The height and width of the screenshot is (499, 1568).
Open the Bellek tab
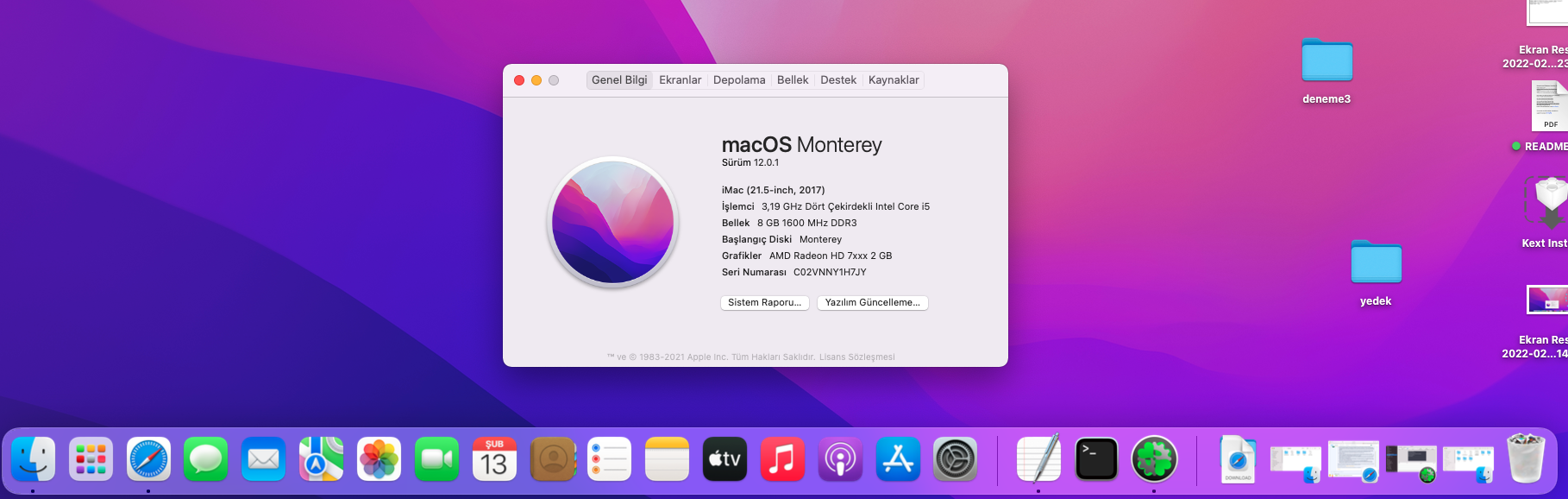coord(793,79)
